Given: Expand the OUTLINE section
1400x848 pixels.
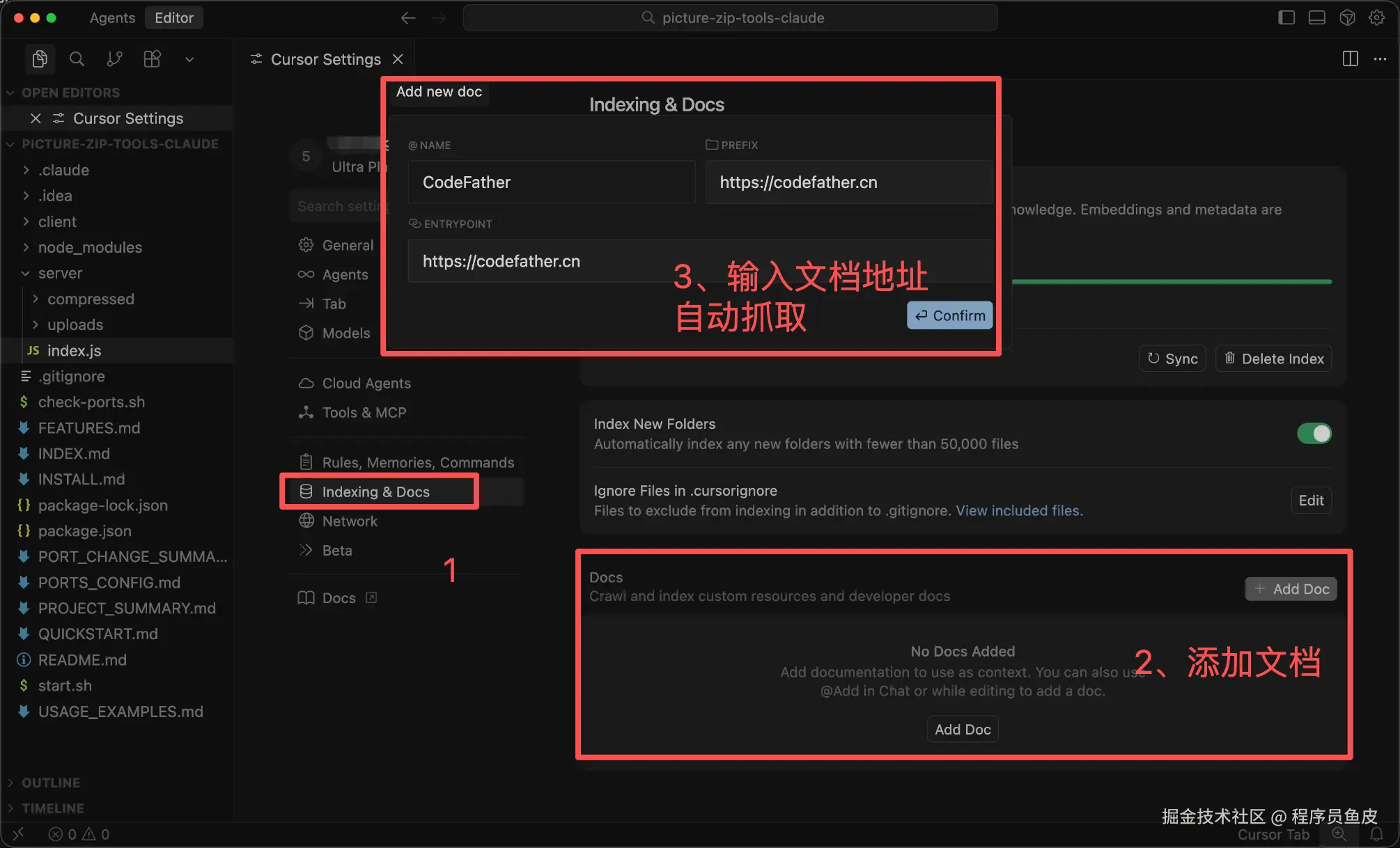Looking at the screenshot, I should point(50,783).
